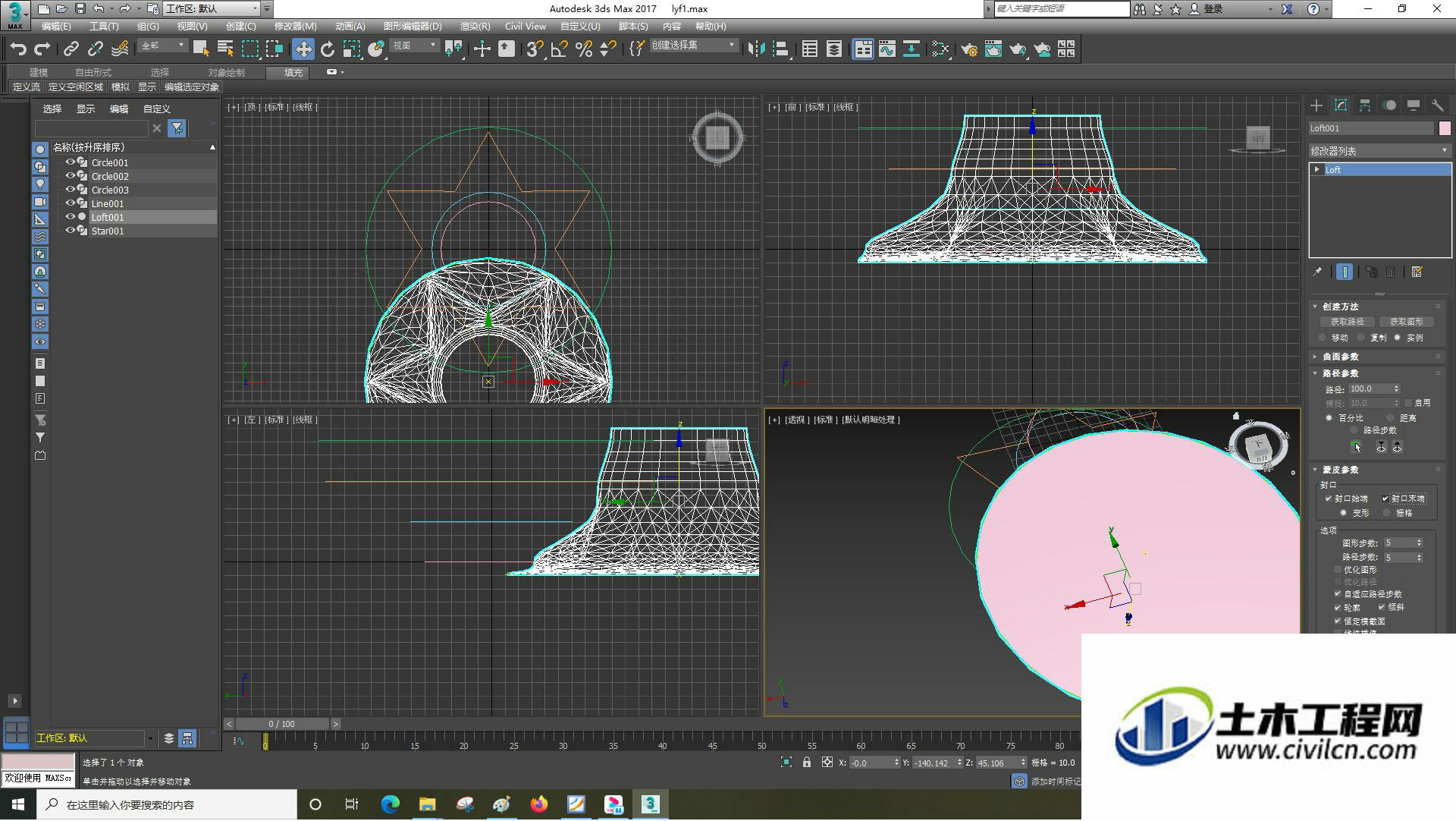The height and width of the screenshot is (821, 1456).
Task: Click the Loft001 object color swatch
Action: click(1445, 128)
